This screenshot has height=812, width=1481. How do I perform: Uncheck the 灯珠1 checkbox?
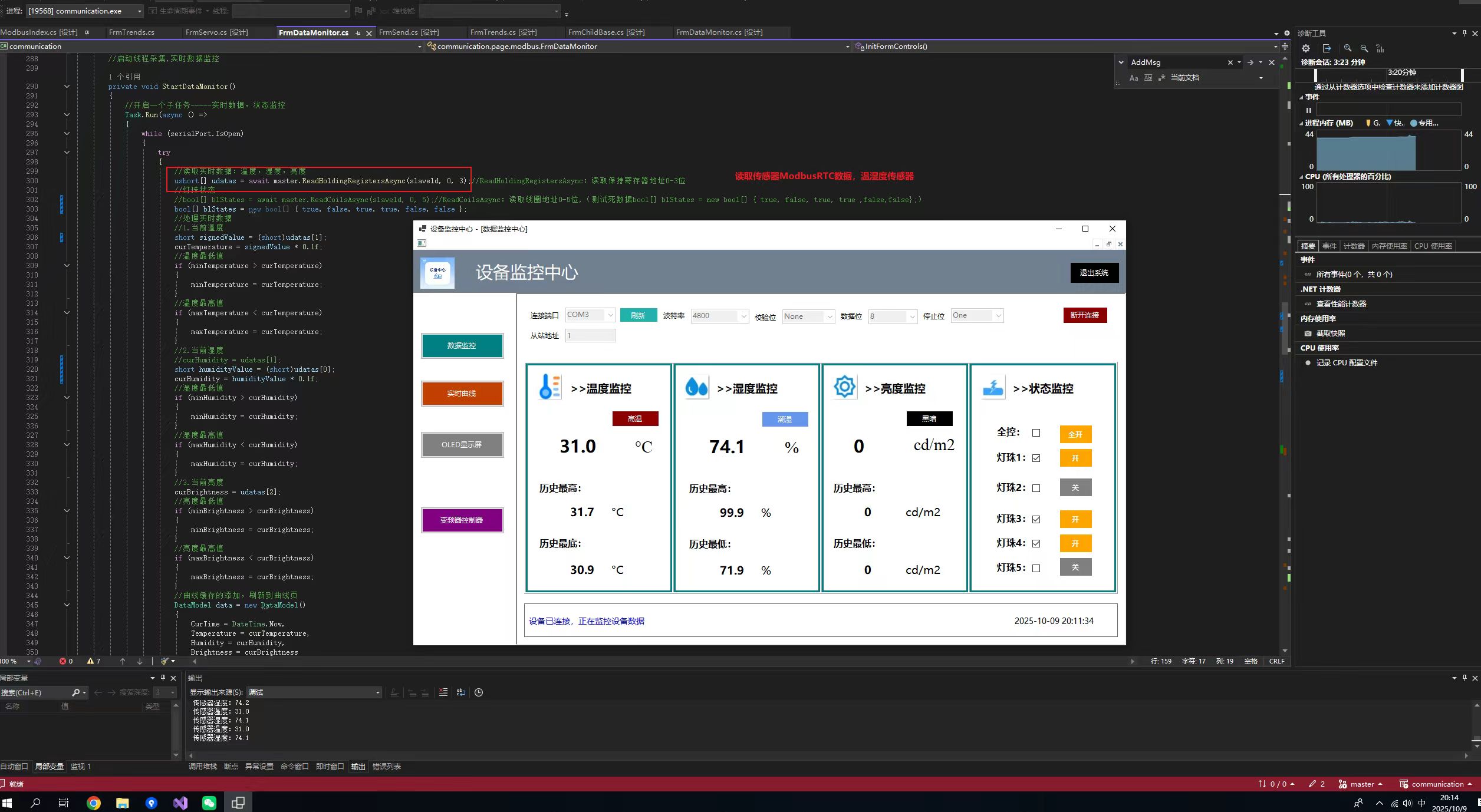[x=1036, y=458]
